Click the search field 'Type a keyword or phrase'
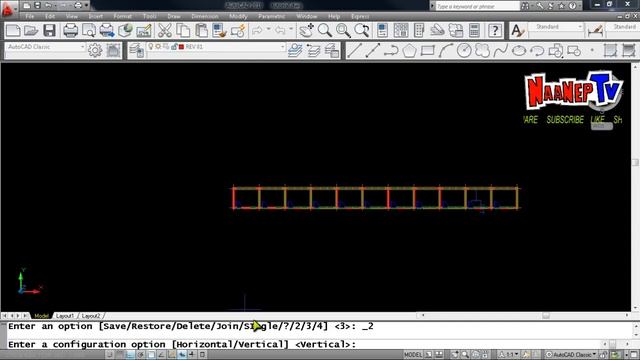Screen dimensions: 640x360 pos(477,6)
